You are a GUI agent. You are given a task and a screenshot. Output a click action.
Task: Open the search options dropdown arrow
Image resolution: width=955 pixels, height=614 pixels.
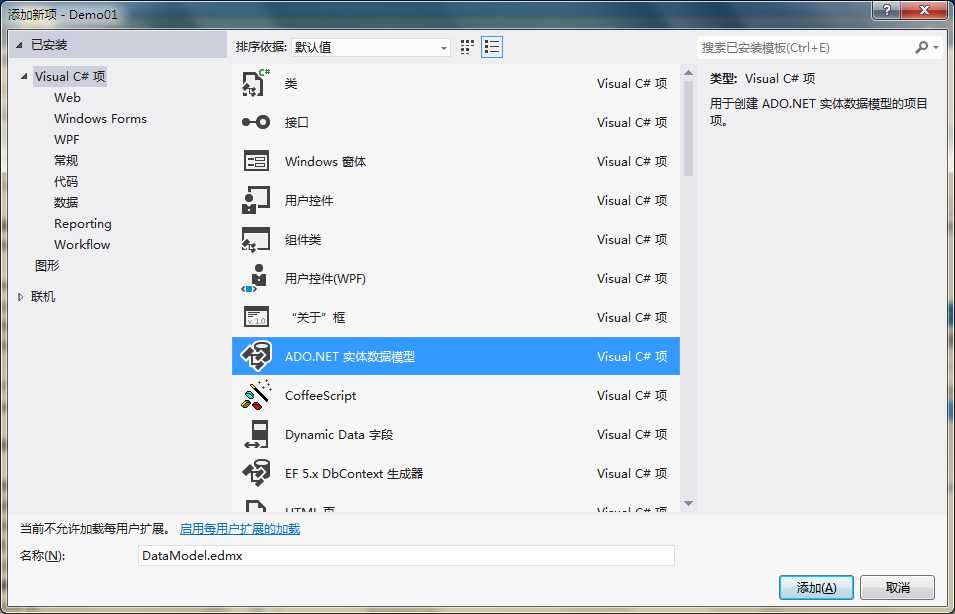[936, 48]
